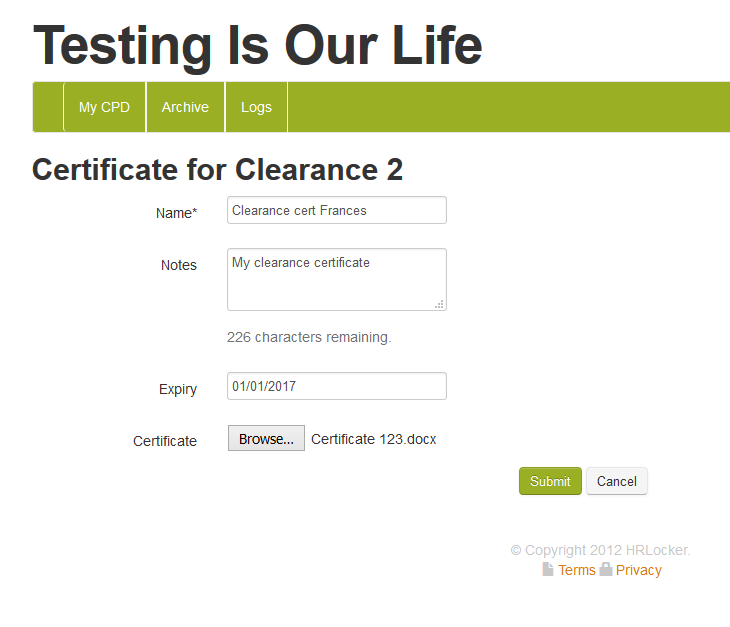Click the document icon beside Terms
Image resolution: width=730 pixels, height=627 pixels.
[548, 570]
